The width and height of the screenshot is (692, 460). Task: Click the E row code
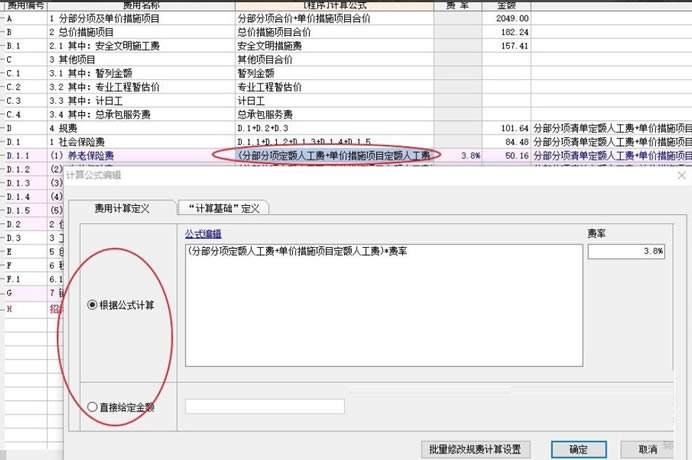9,252
